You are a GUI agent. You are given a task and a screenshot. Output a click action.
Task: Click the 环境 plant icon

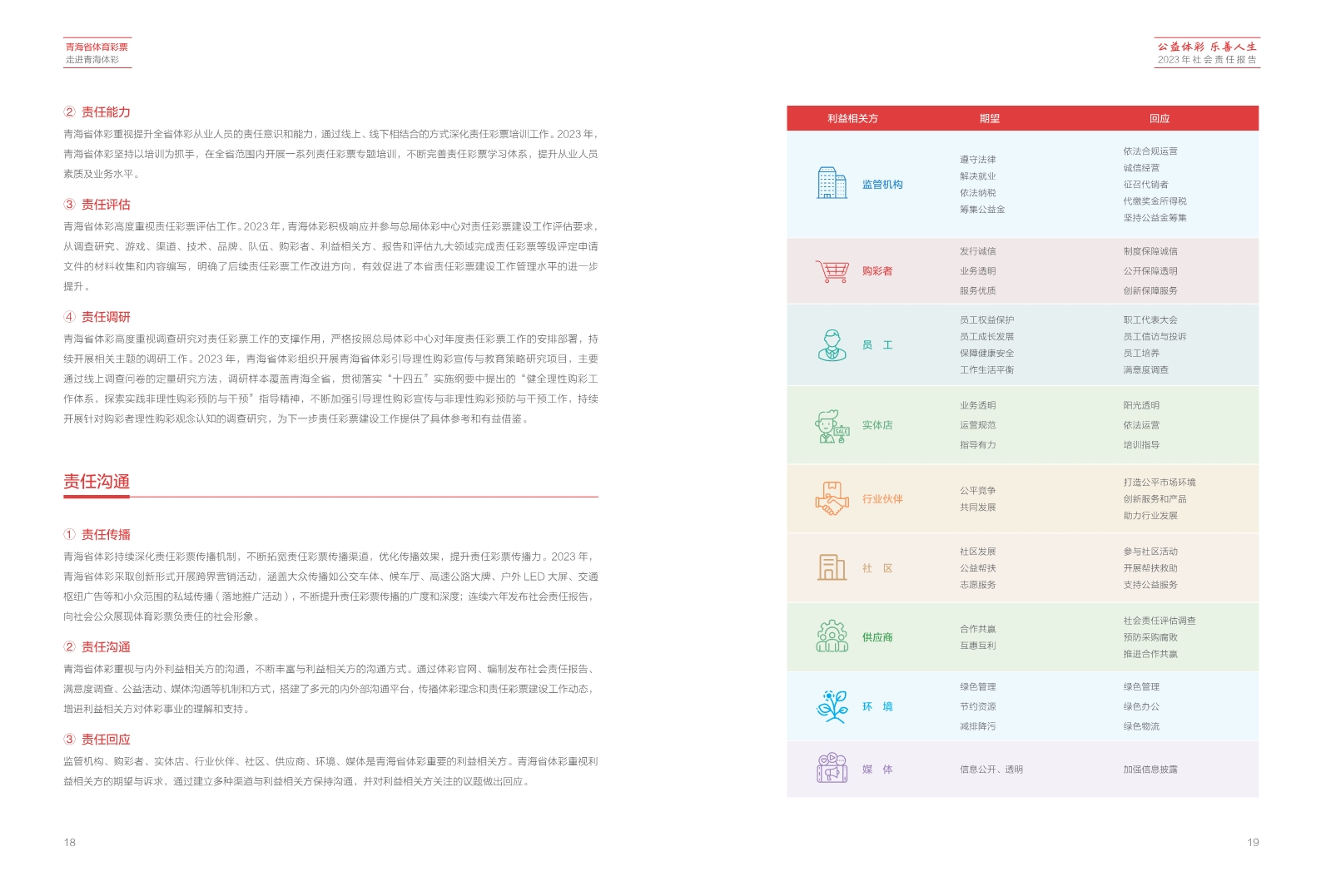tap(832, 707)
